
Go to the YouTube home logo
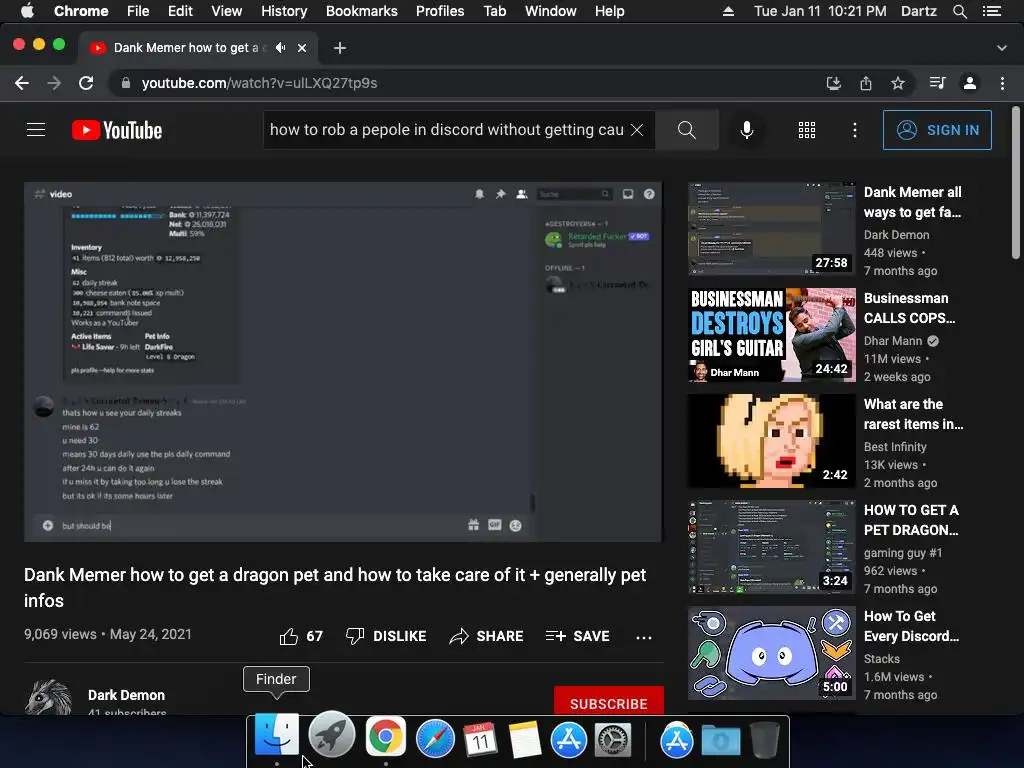point(117,130)
